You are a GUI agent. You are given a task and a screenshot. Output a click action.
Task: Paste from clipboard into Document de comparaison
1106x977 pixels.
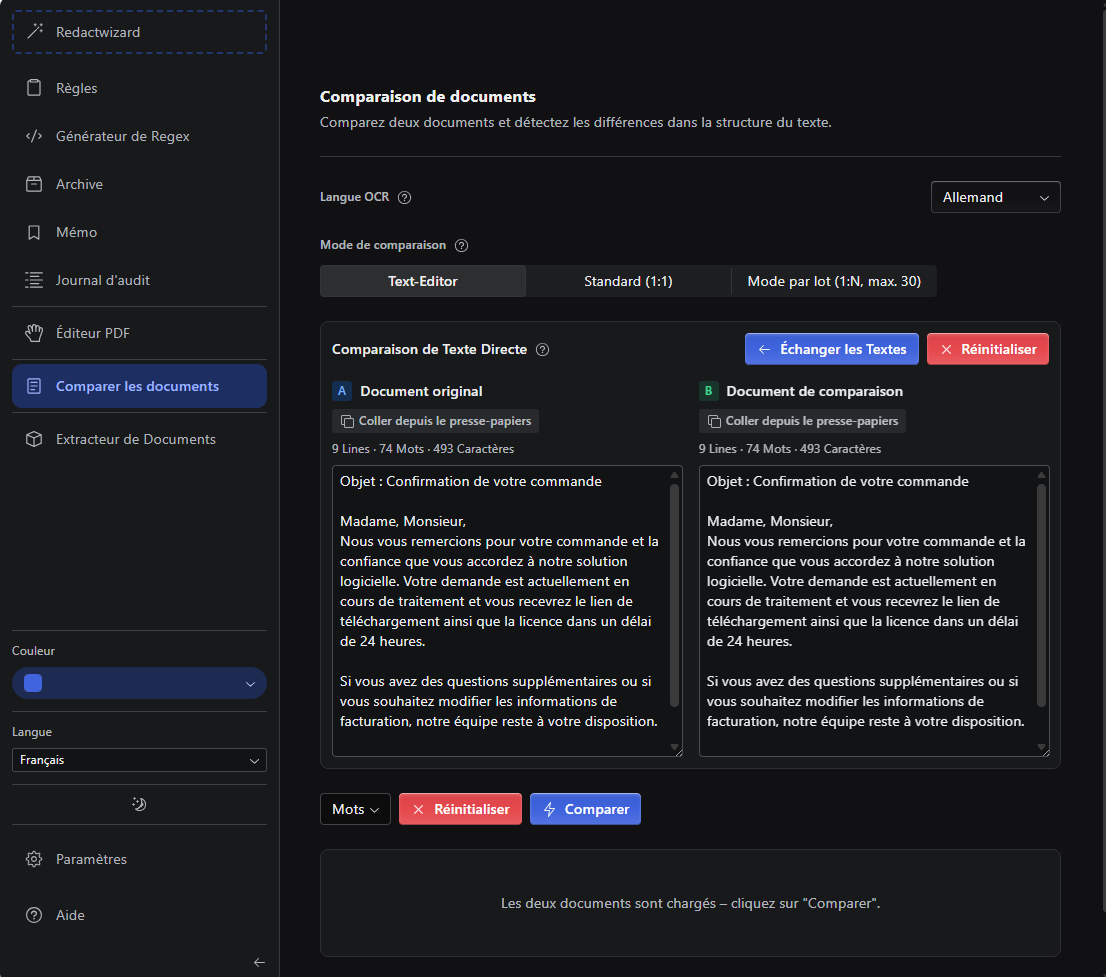[x=802, y=421]
